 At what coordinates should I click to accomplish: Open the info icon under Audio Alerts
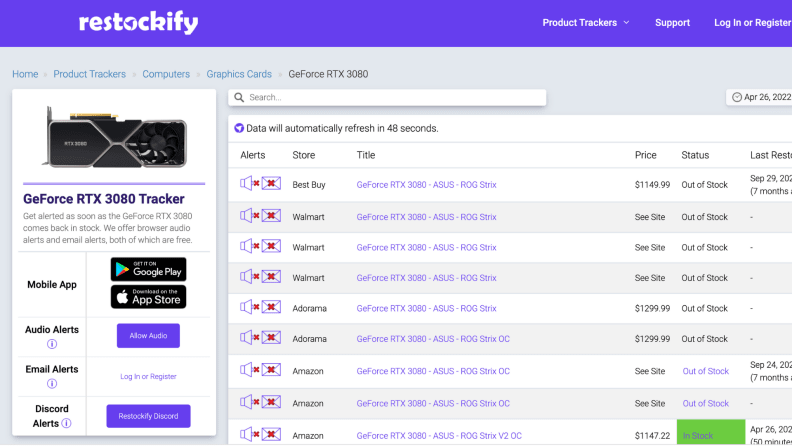point(52,344)
